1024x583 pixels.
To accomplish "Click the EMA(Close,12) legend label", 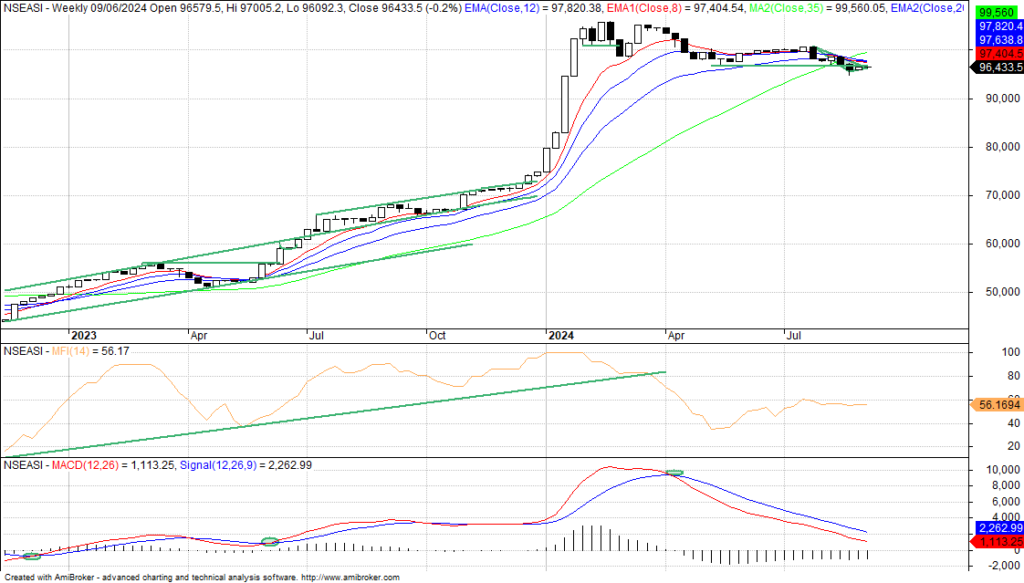I will [511, 7].
